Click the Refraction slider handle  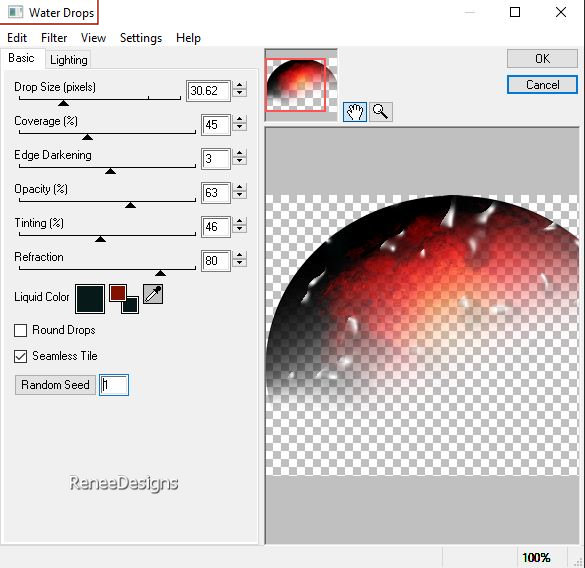[160, 273]
